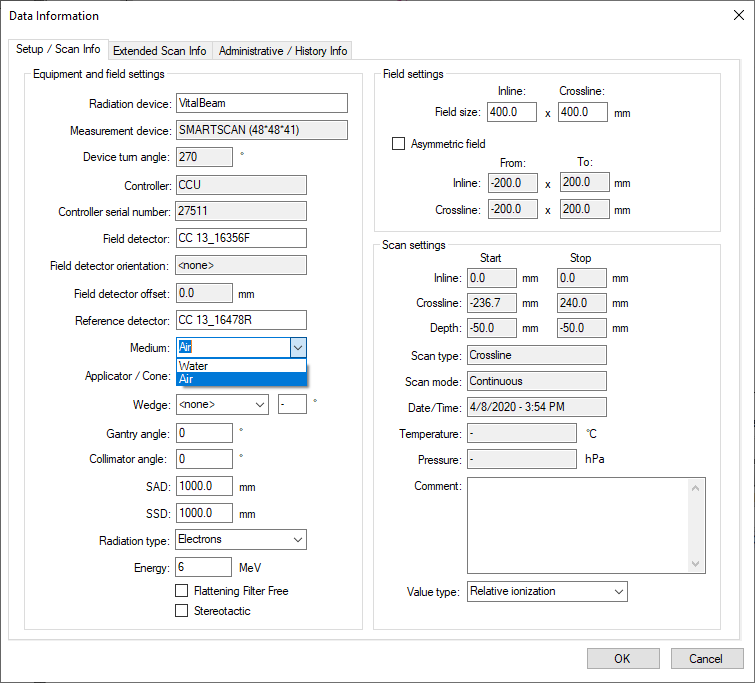The image size is (755, 683).
Task: Click the wedge angle field
Action: click(292, 404)
